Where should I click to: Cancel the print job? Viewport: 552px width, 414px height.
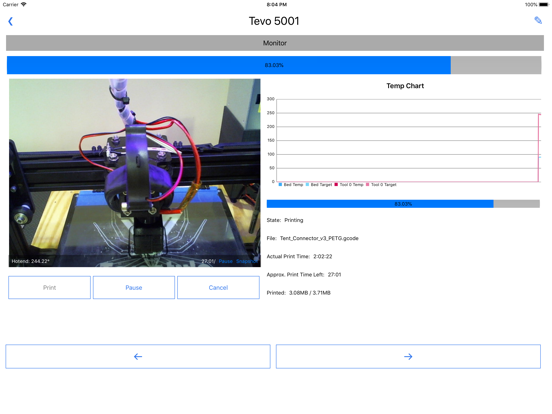tap(218, 288)
